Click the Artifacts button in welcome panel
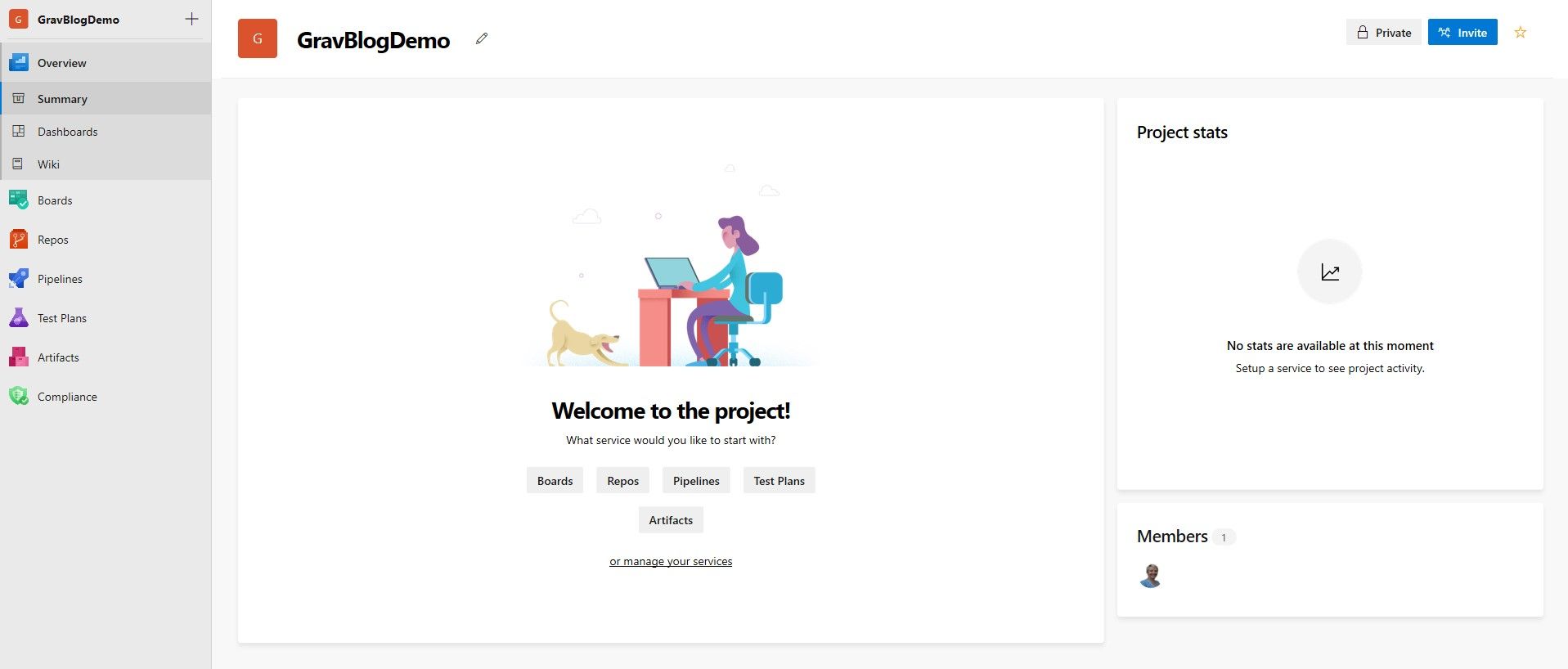 pos(670,520)
